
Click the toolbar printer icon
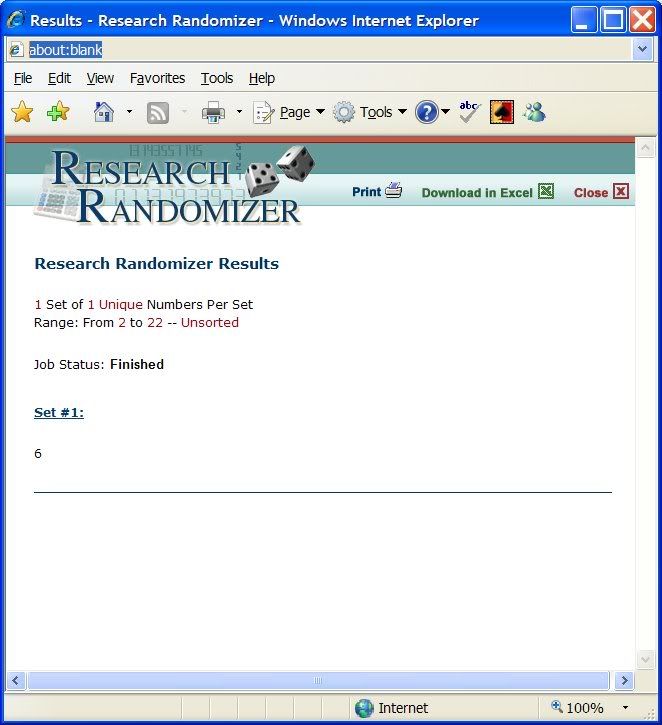(213, 112)
